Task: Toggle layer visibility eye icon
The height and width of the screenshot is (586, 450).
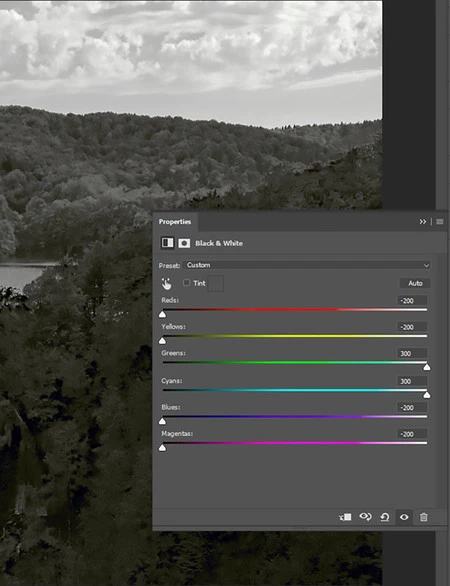Action: (x=404, y=517)
